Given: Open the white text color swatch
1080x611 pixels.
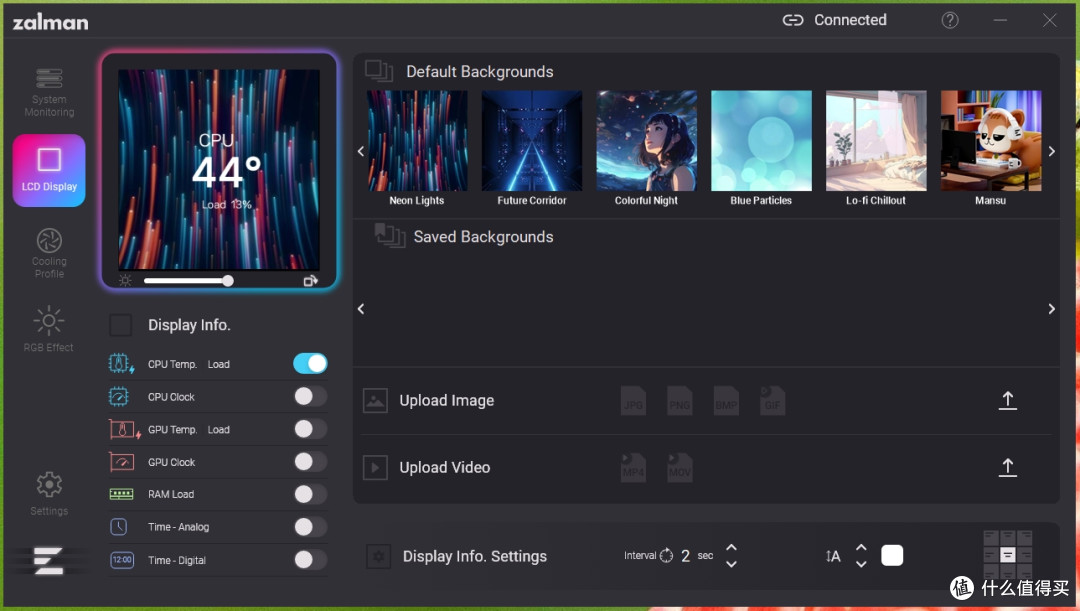Looking at the screenshot, I should coord(892,555).
